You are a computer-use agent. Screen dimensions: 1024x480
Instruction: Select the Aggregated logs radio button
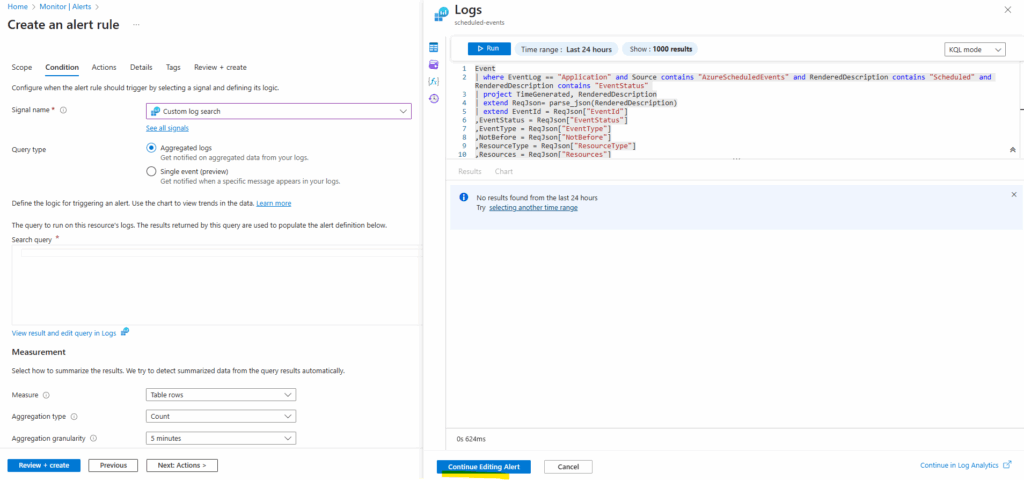coord(152,148)
